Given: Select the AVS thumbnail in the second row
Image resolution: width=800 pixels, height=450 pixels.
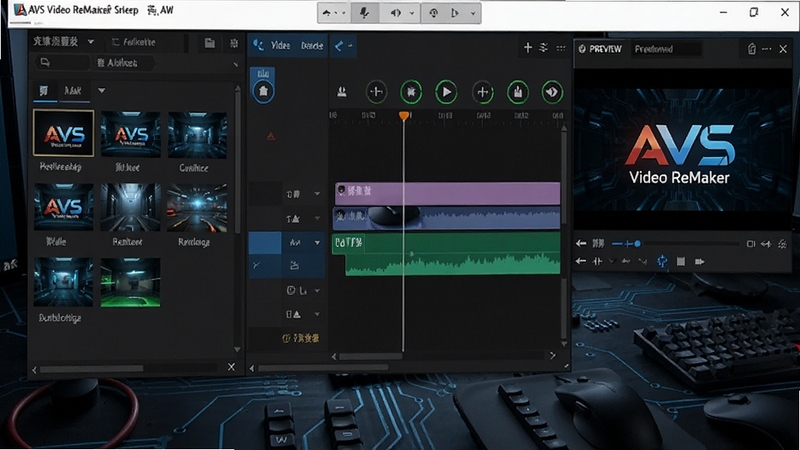Looking at the screenshot, I should [63, 207].
